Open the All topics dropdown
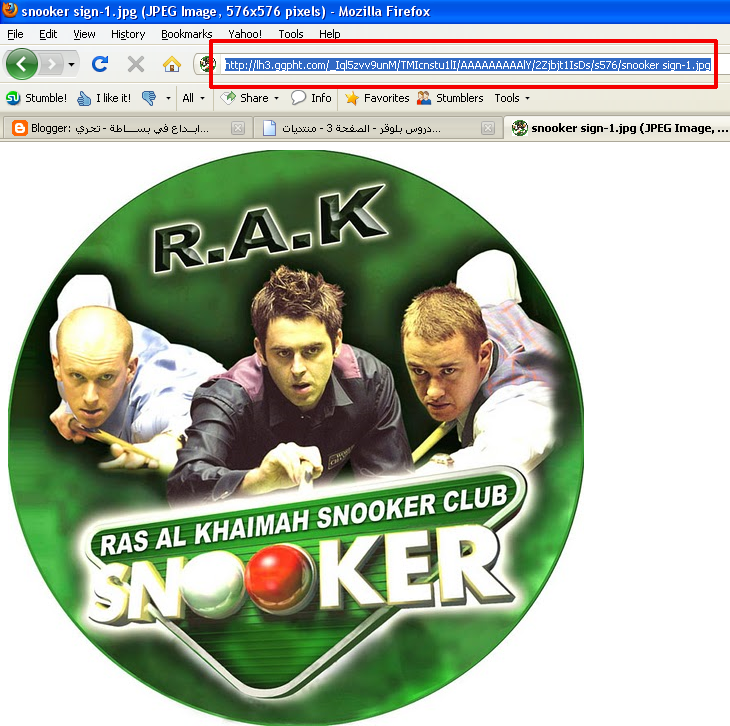The height and width of the screenshot is (726, 730). pyautogui.click(x=193, y=98)
